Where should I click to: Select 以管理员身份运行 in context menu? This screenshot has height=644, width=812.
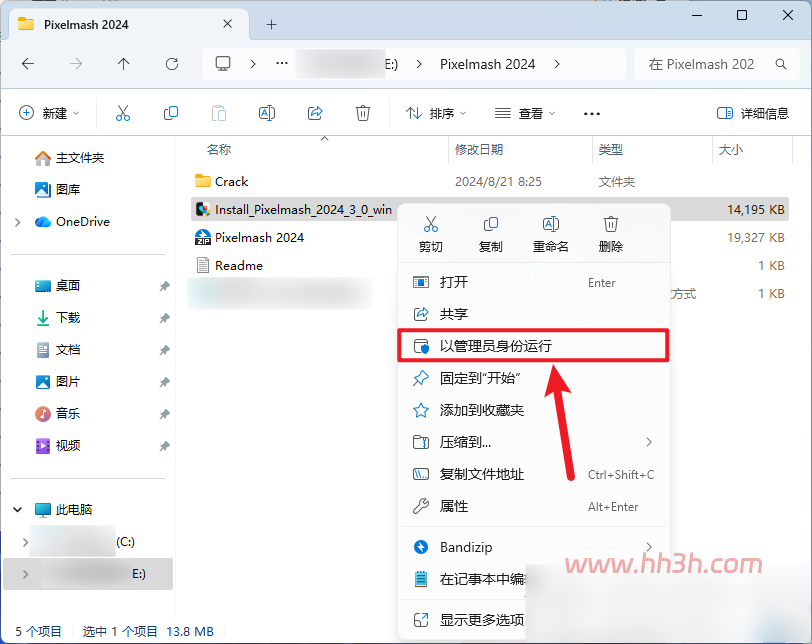533,346
